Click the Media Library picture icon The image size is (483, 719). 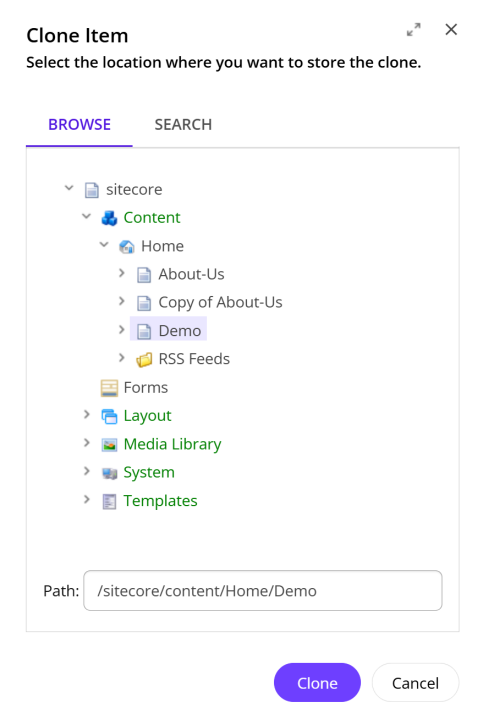coord(109,445)
